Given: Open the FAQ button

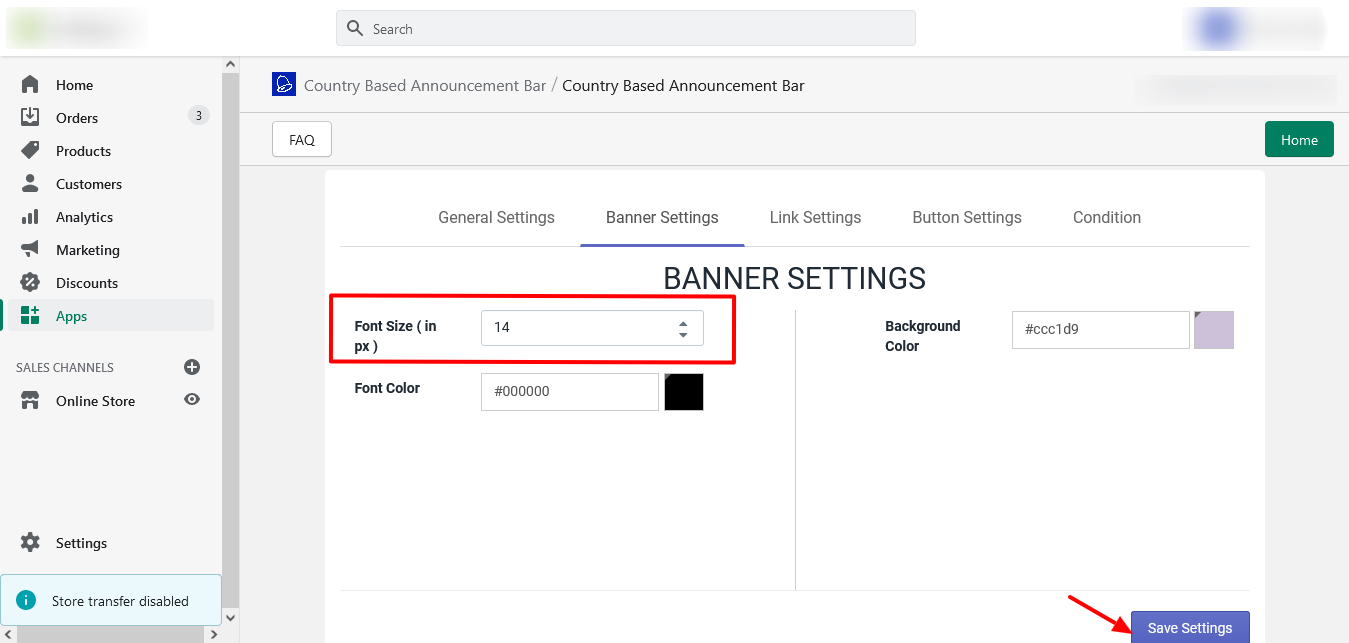Looking at the screenshot, I should point(302,140).
